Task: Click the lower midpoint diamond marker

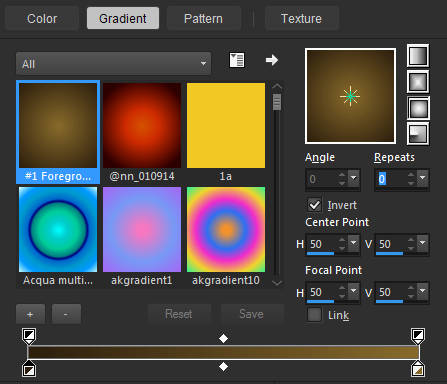Action: 223,367
